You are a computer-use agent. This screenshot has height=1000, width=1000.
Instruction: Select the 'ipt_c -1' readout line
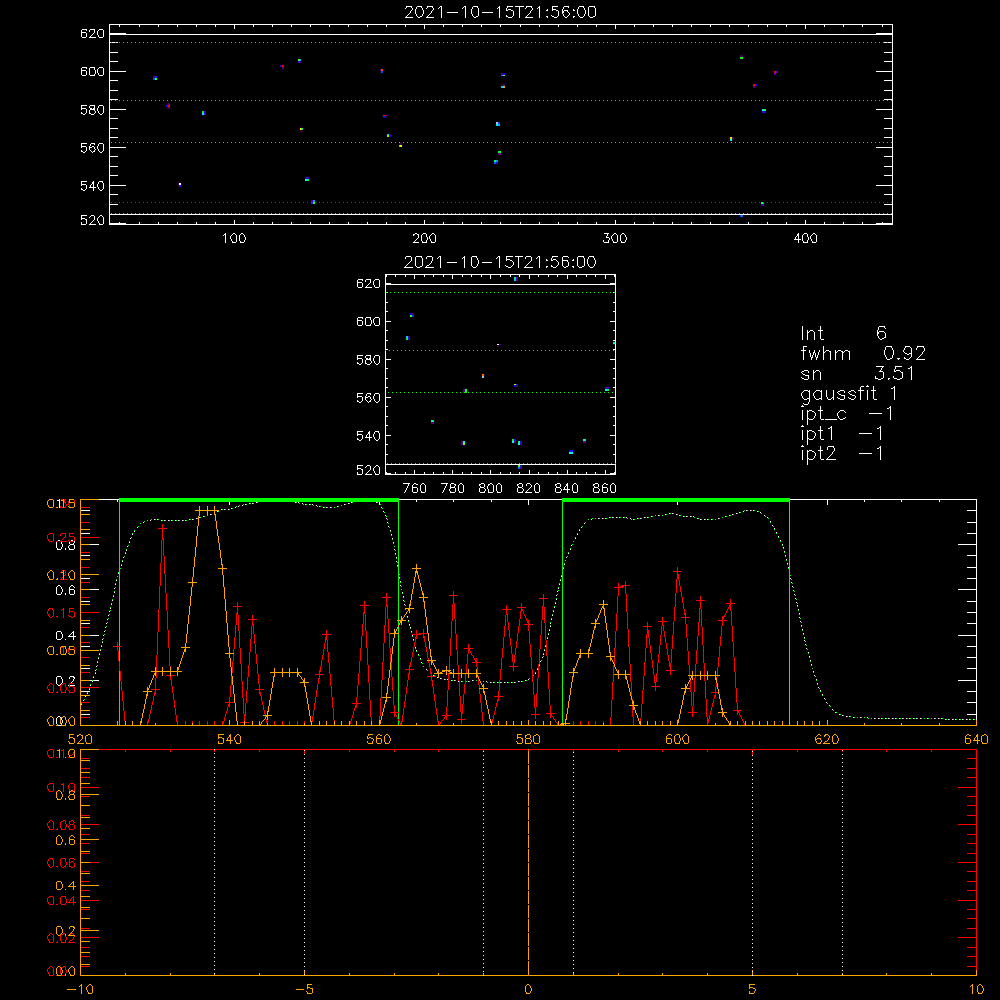click(847, 414)
